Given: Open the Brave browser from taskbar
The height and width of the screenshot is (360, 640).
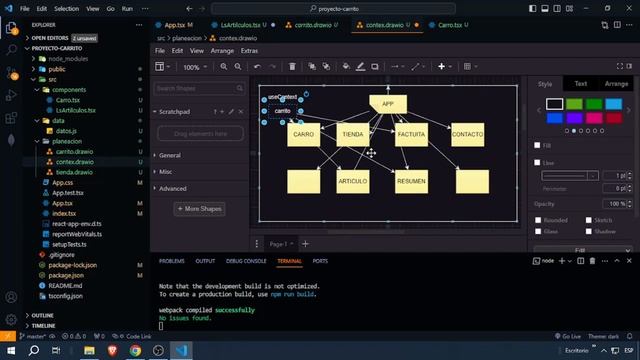Looking at the screenshot, I should [x=113, y=350].
